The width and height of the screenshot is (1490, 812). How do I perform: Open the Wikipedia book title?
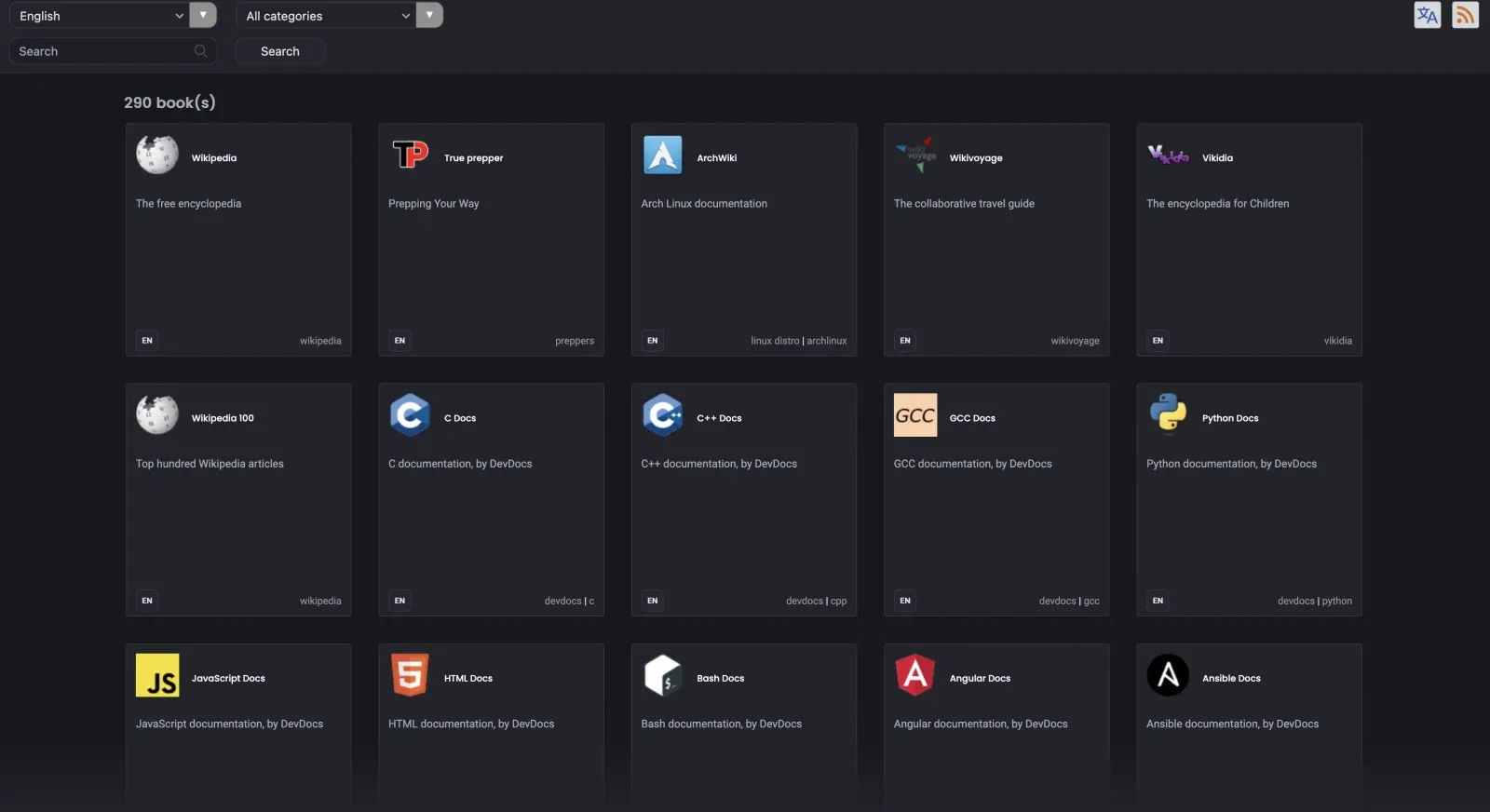[214, 158]
